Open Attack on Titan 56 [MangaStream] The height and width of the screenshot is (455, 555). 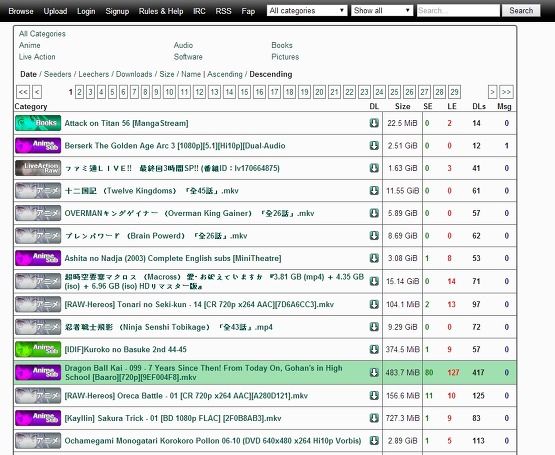click(126, 123)
